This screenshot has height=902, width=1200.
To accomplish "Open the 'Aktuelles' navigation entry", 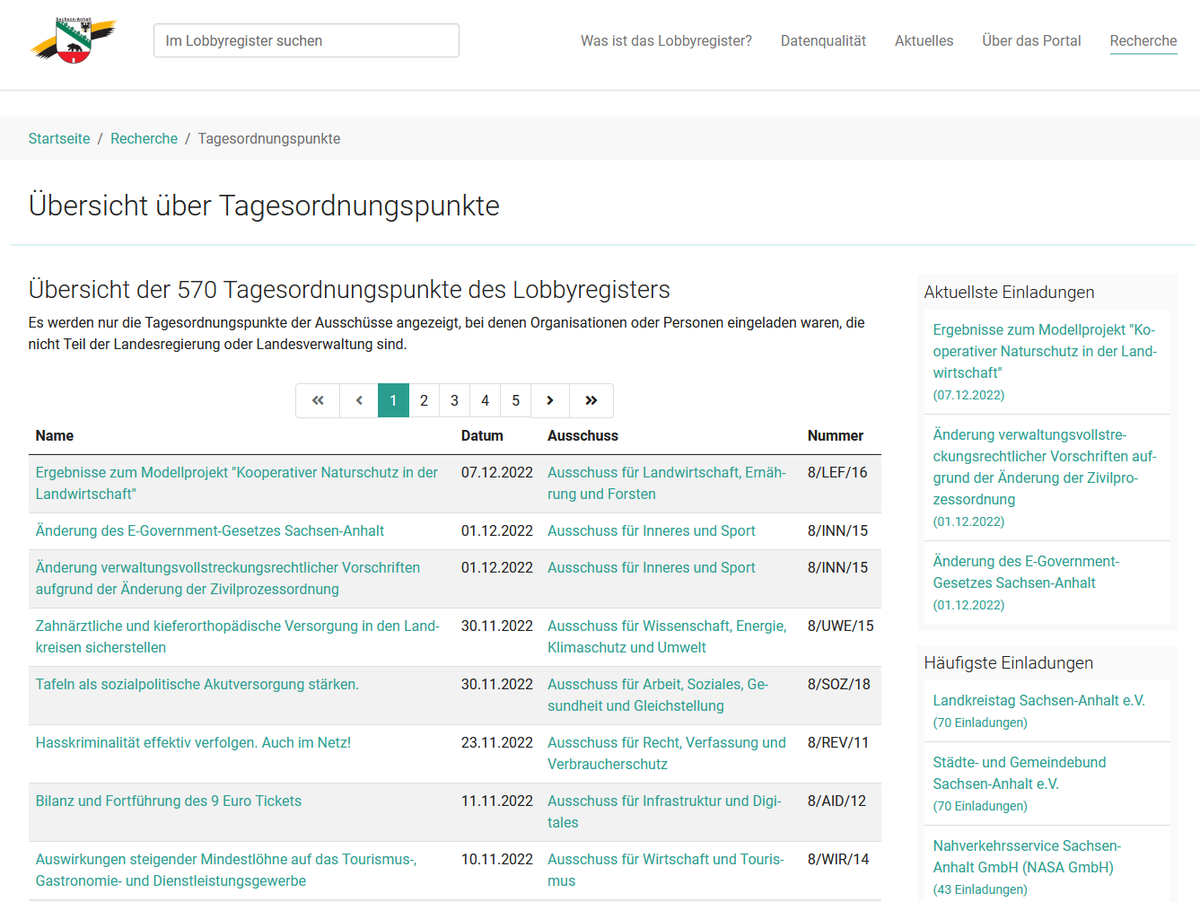I will pos(924,41).
